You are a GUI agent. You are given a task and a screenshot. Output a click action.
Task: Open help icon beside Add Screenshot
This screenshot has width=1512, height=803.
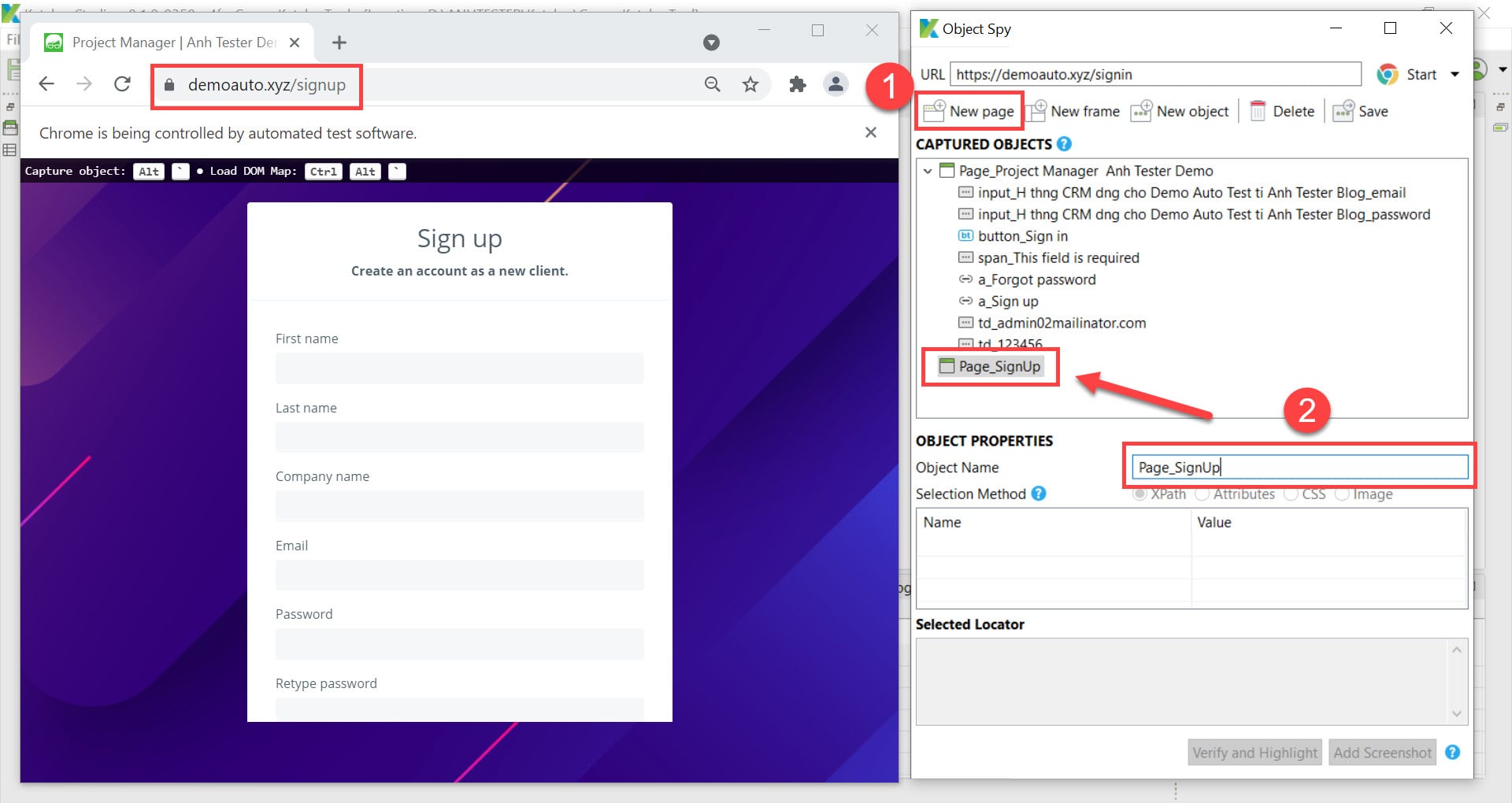click(x=1453, y=753)
